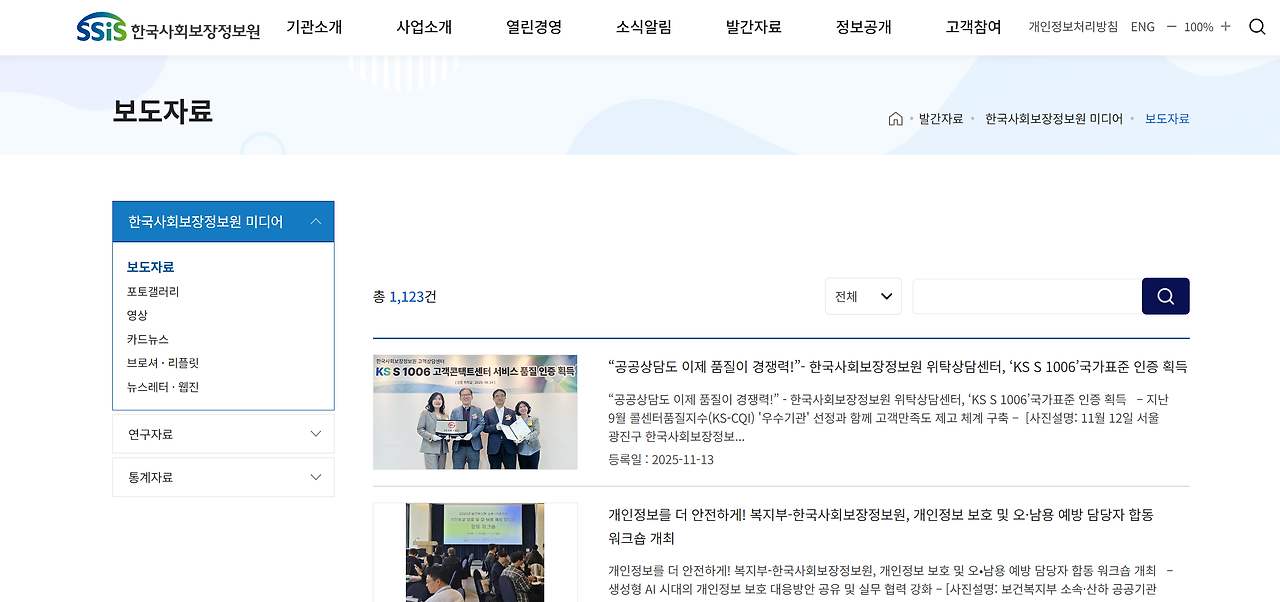The image size is (1280, 602).
Task: Click the workshop article summary paragraph
Action: point(890,580)
